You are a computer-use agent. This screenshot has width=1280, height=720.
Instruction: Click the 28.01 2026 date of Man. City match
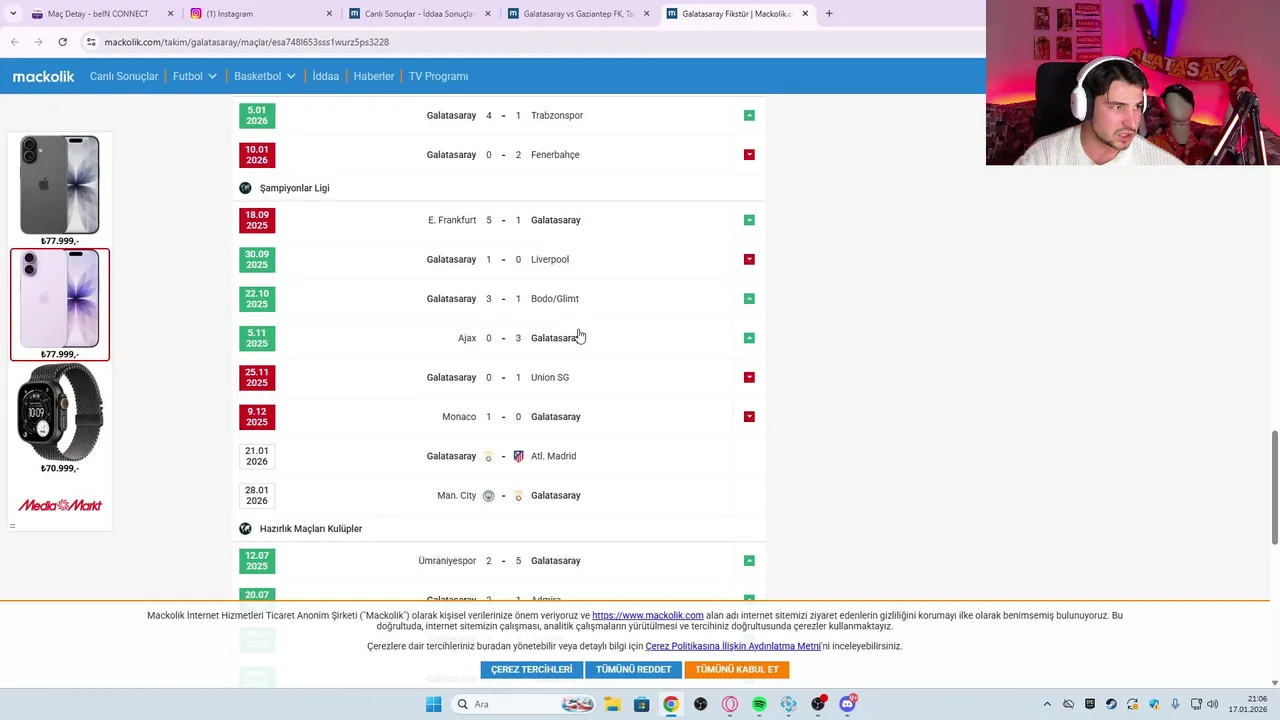point(257,495)
